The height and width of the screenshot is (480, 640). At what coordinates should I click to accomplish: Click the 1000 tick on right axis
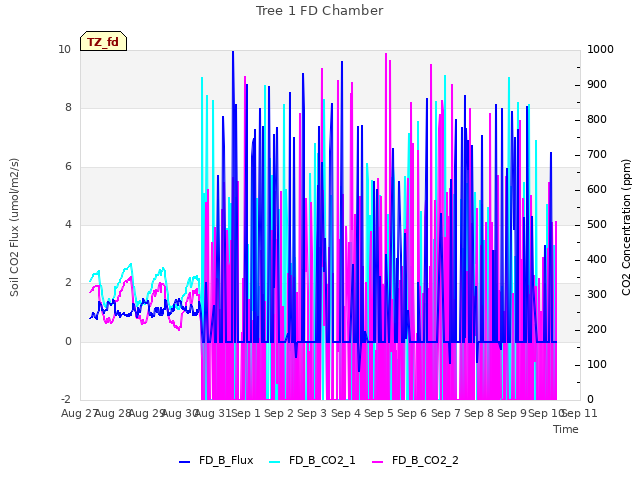coord(600,50)
